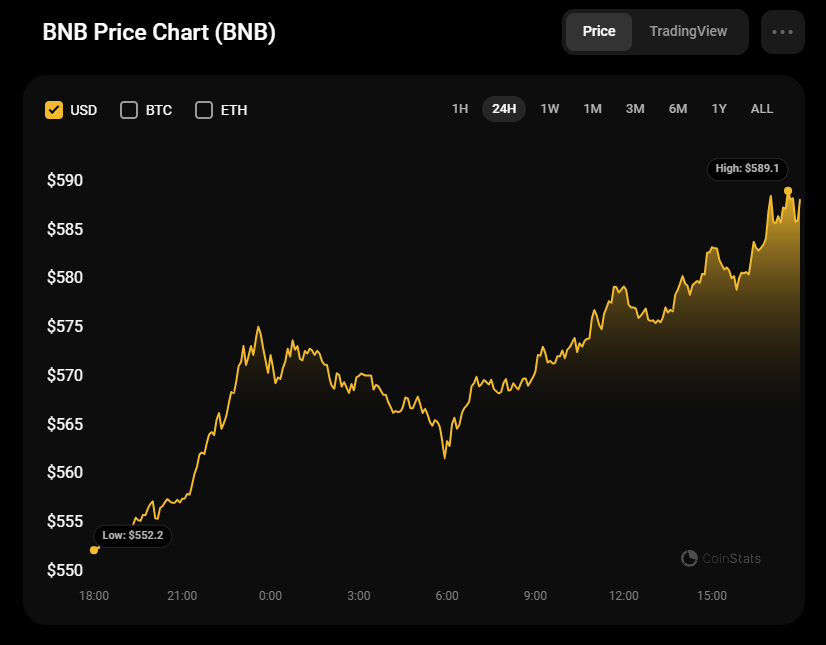Select the 1H time range
Screen dimensions: 826x645
(x=460, y=109)
